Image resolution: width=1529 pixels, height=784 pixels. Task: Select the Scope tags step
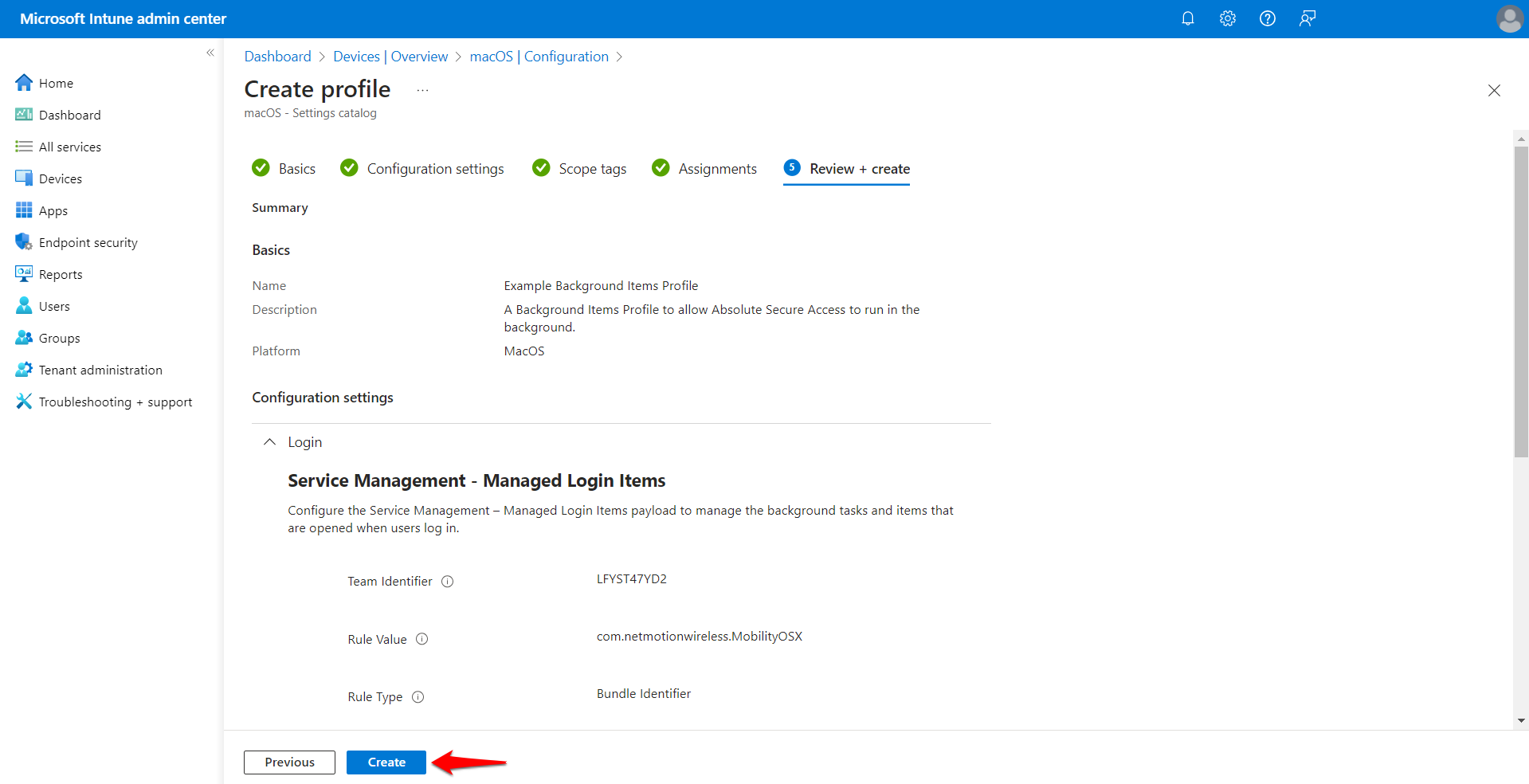(579, 168)
